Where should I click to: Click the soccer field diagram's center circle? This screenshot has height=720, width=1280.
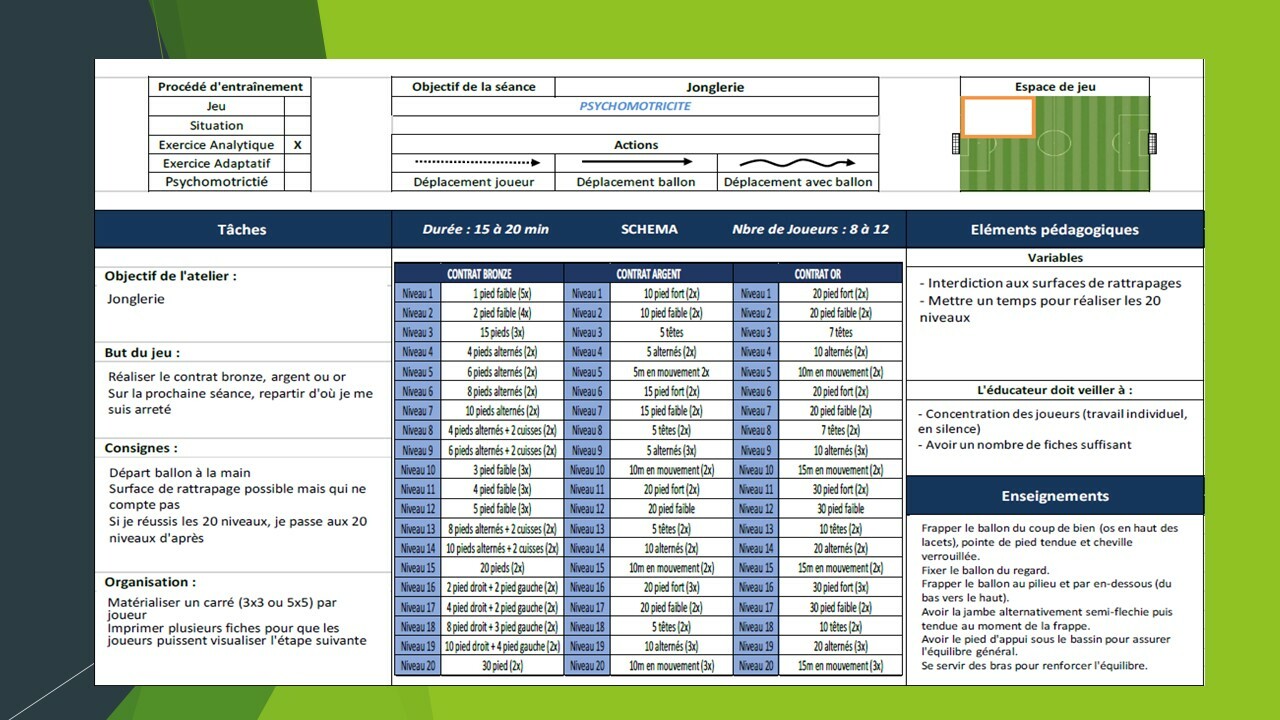point(1055,144)
